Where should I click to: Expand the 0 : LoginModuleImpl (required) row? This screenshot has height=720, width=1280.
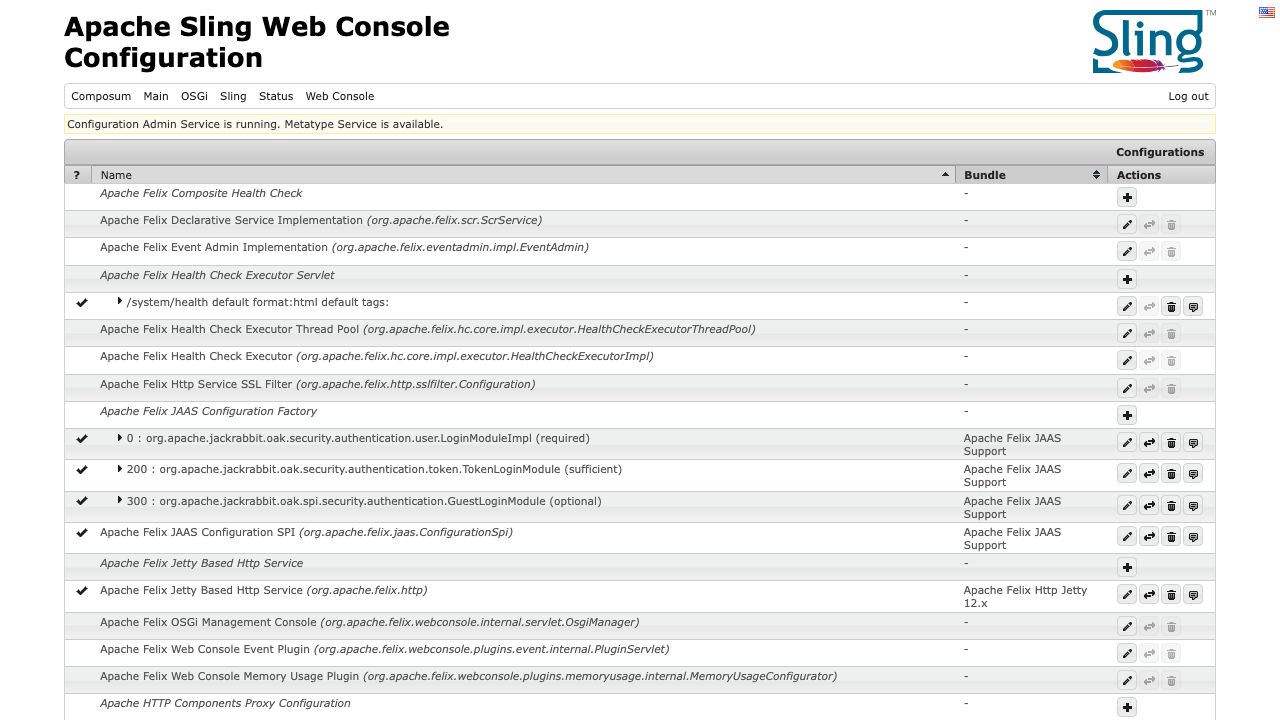point(120,437)
